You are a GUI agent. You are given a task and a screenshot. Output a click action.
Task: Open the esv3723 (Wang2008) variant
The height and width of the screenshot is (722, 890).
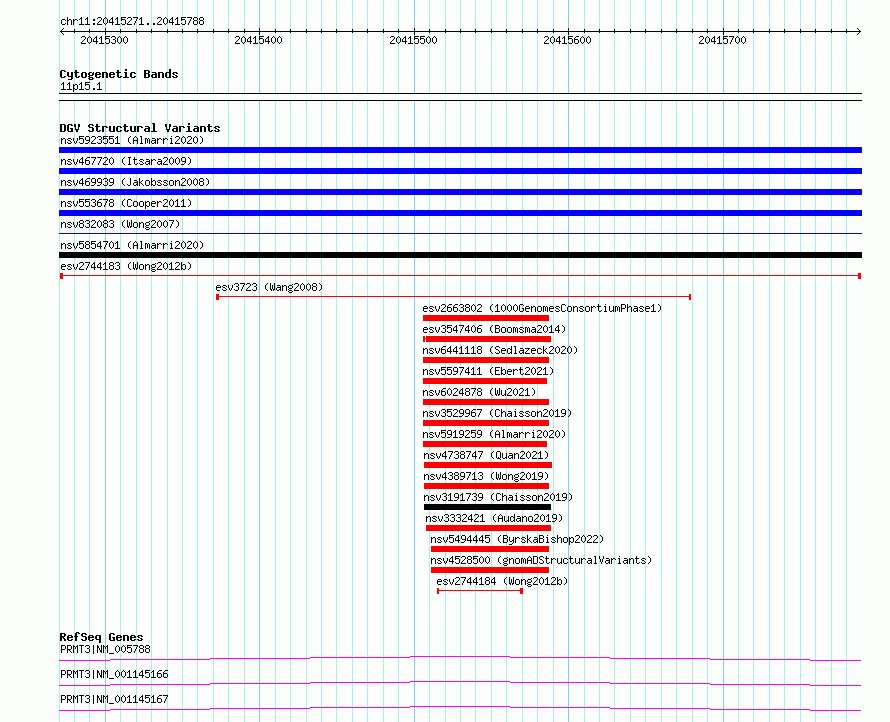click(x=269, y=287)
